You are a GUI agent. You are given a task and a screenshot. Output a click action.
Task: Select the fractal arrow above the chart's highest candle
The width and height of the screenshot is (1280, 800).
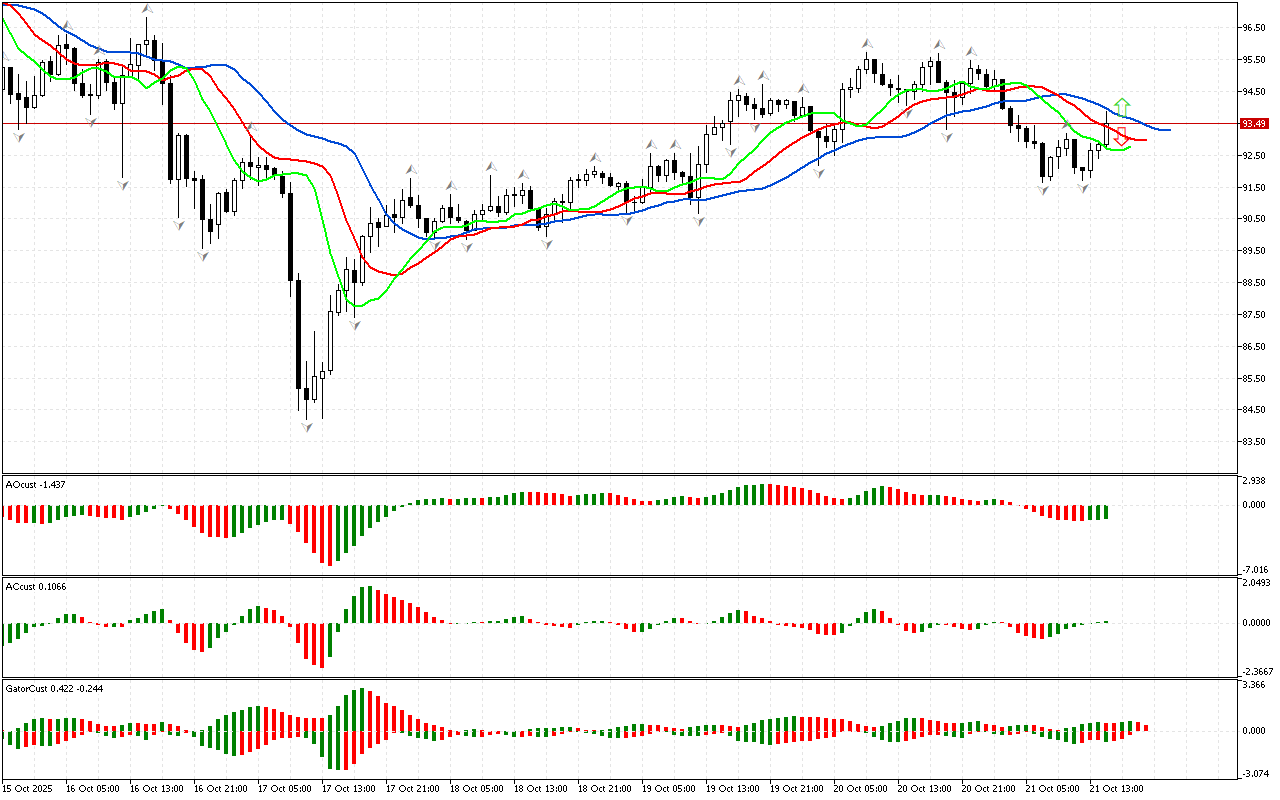[x=147, y=10]
